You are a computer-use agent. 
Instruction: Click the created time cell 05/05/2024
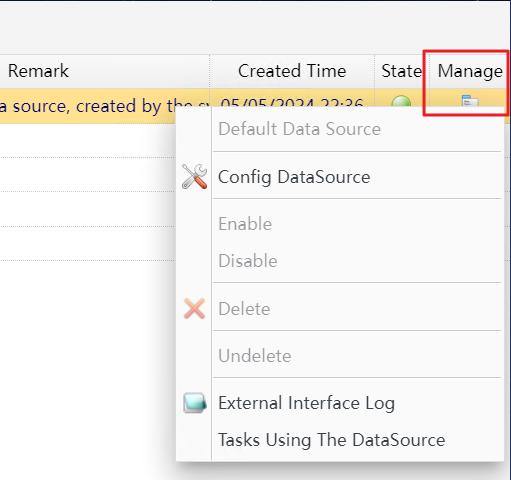click(x=292, y=102)
